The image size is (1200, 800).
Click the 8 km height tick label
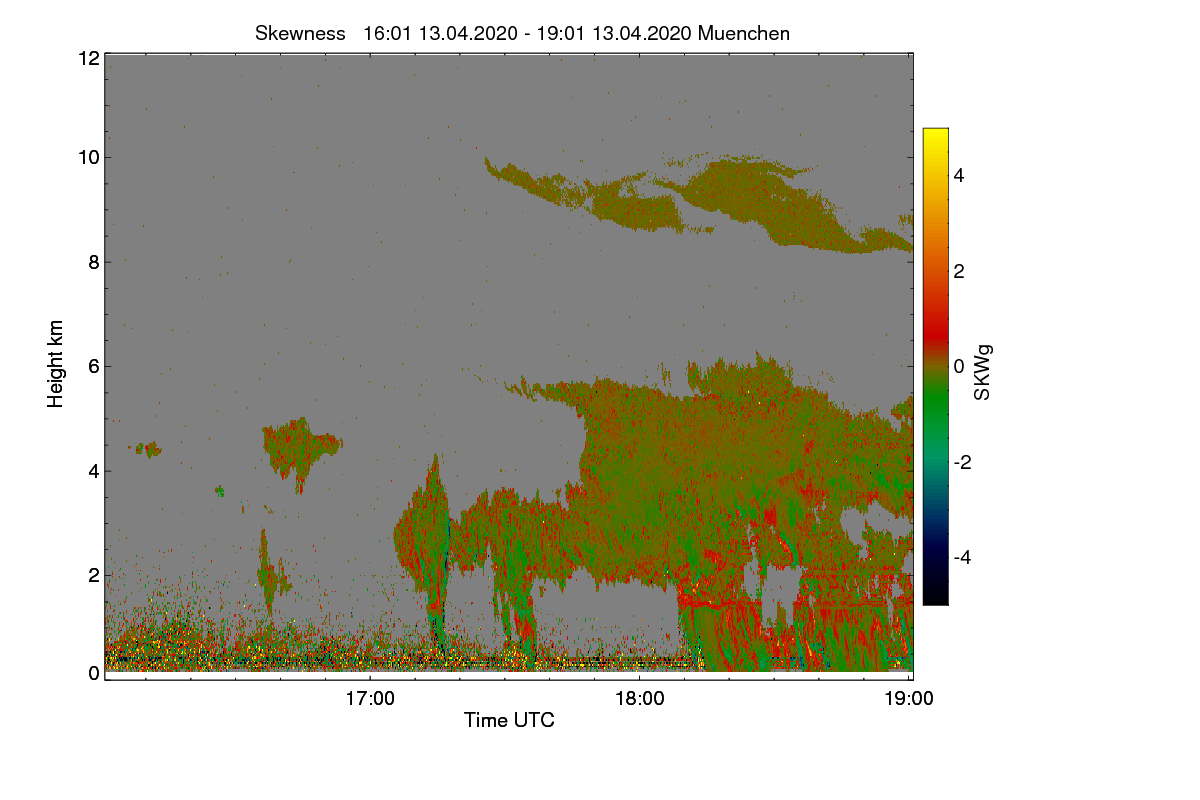(x=94, y=262)
